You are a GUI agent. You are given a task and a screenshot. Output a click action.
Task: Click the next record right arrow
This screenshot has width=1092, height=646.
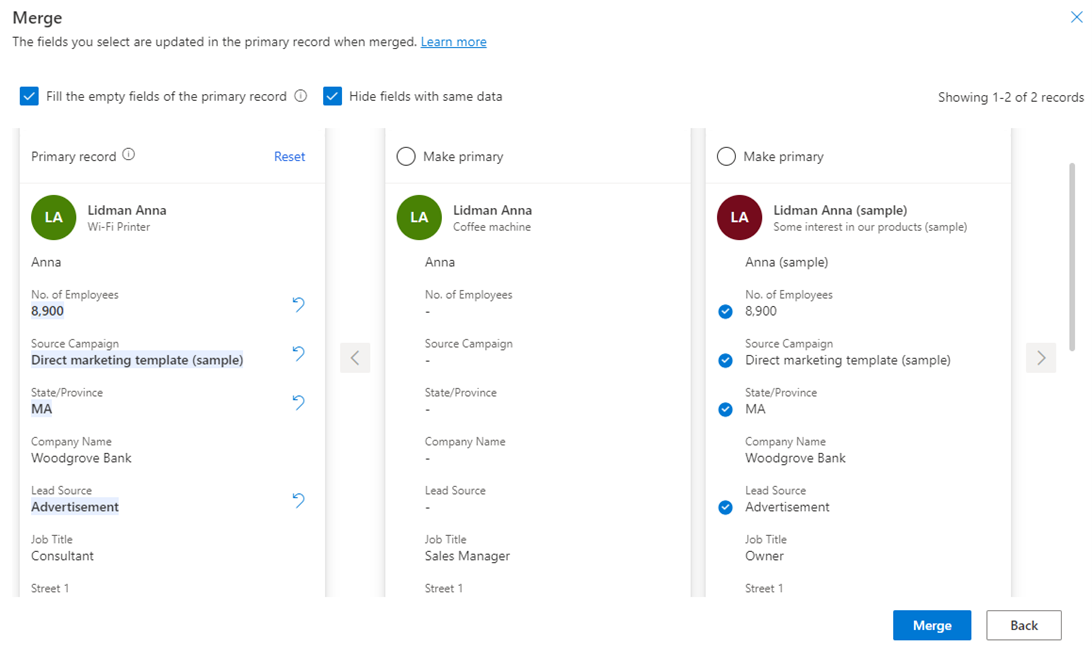click(x=1040, y=358)
